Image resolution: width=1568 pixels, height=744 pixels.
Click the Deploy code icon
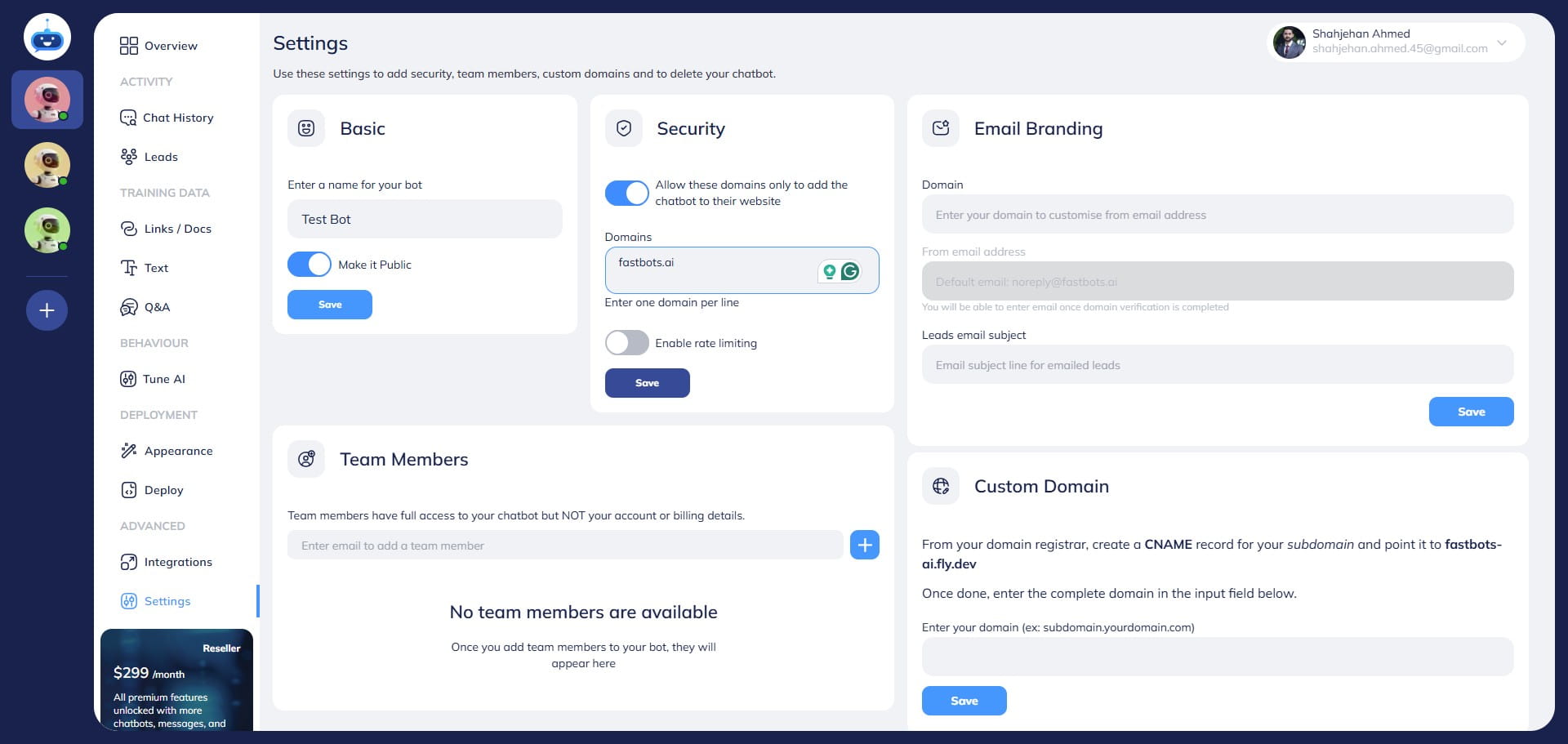point(129,490)
